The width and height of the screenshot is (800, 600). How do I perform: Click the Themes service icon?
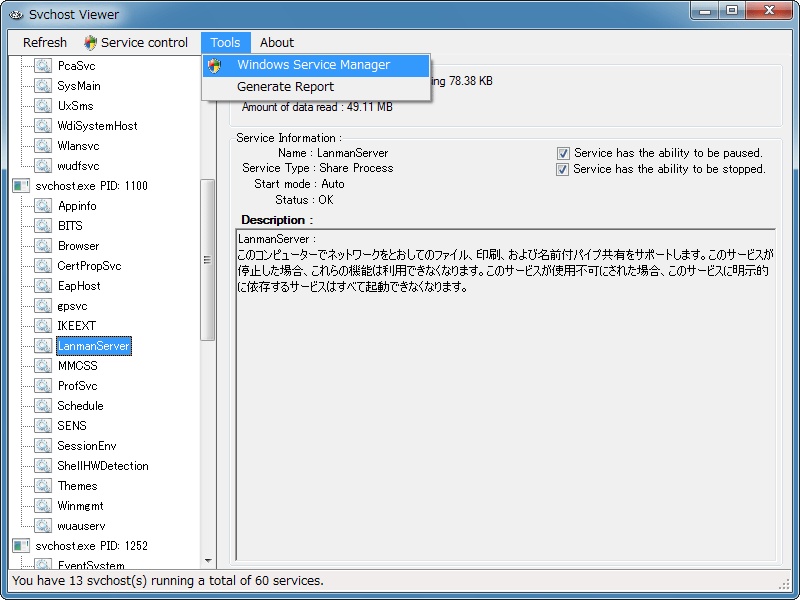pos(43,486)
